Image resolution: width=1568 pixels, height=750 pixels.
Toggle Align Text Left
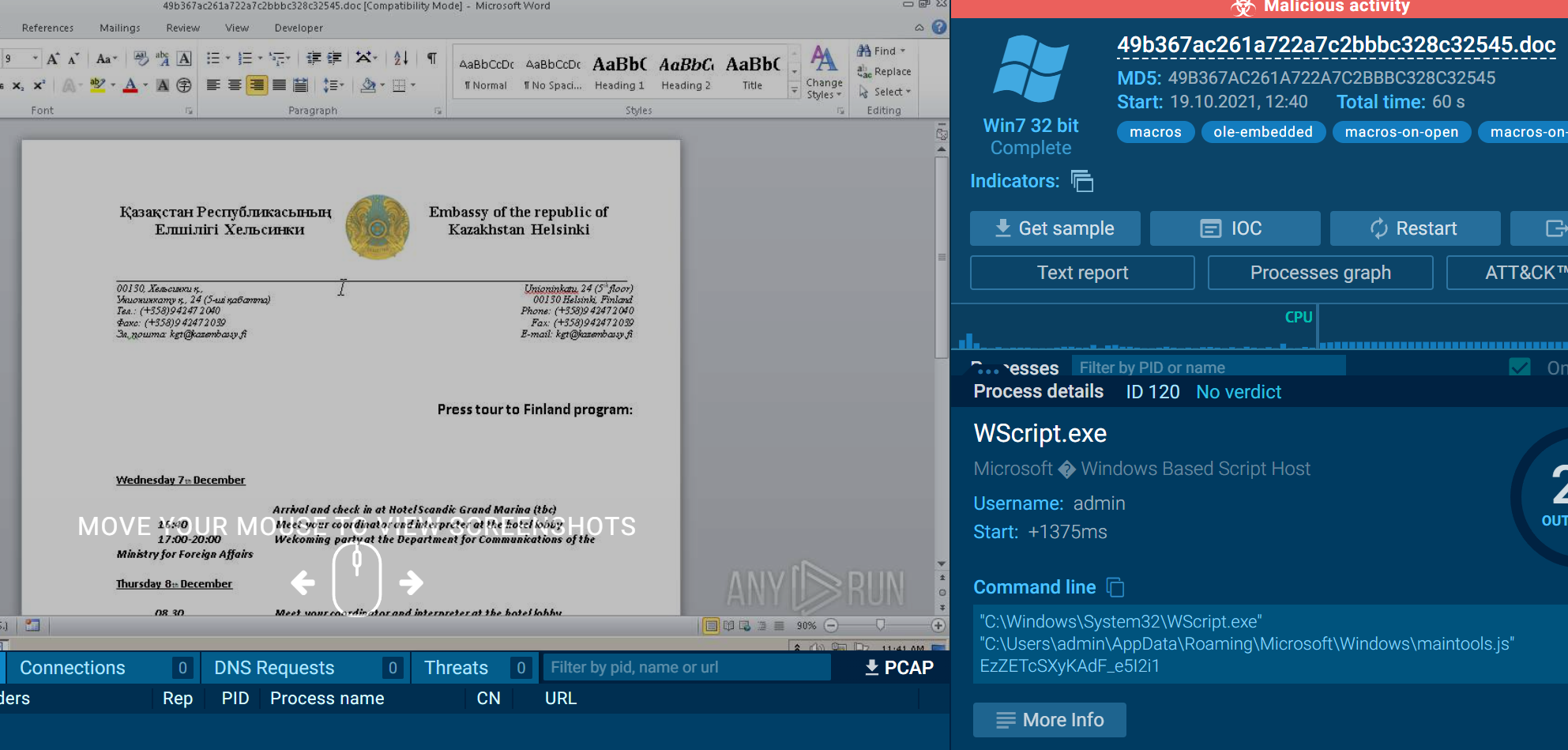(x=213, y=85)
